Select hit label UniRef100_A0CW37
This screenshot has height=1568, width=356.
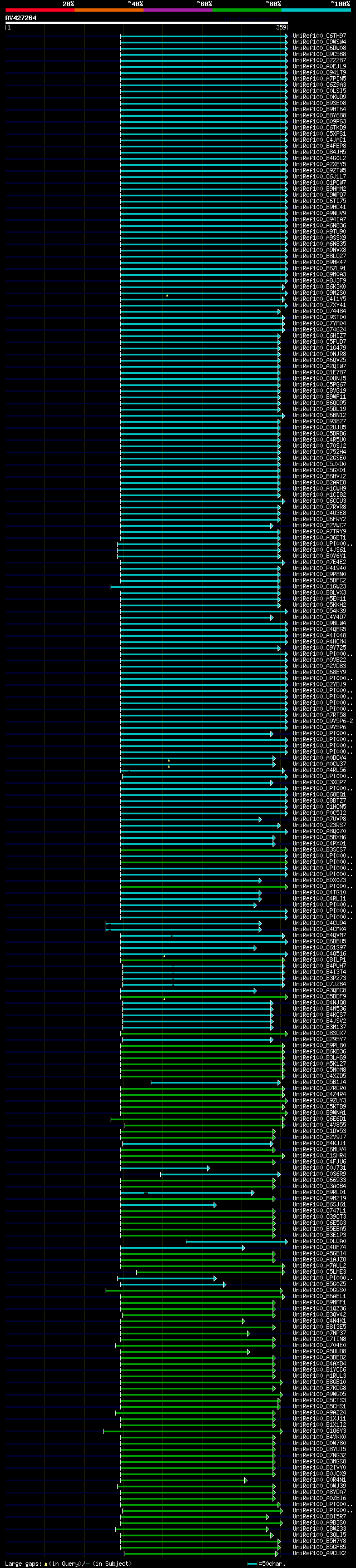click(319, 764)
